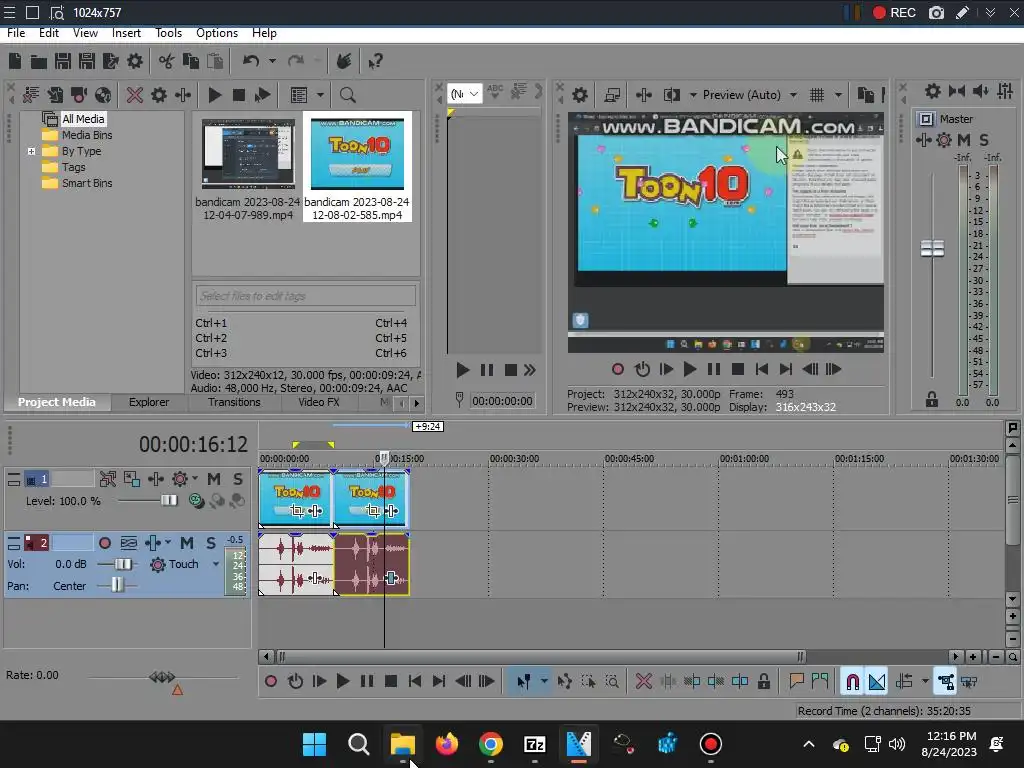Open the Tools menu

pos(168,33)
